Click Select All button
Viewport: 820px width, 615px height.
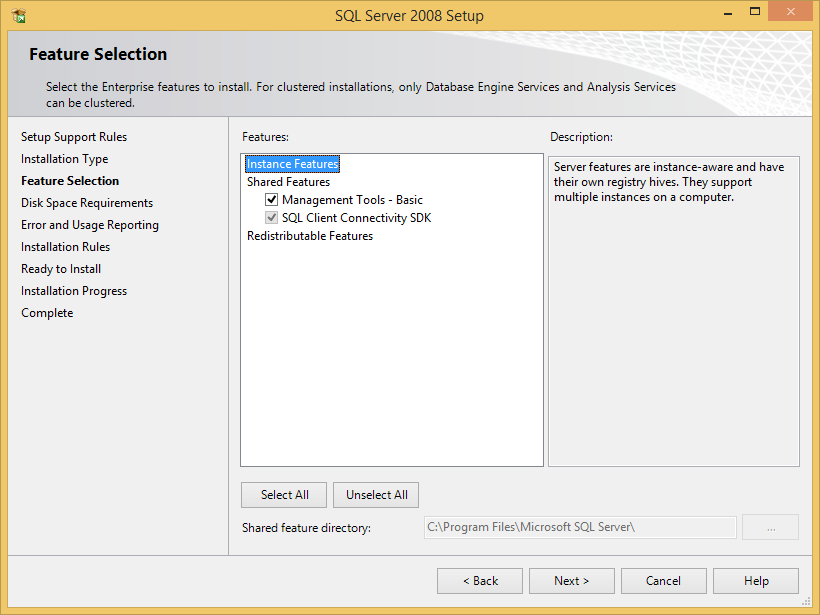tap(284, 495)
